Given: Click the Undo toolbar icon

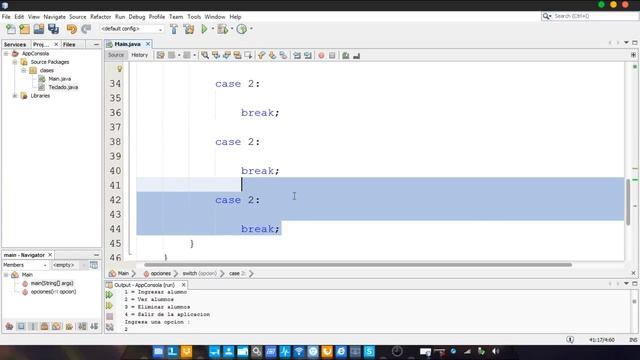Looking at the screenshot, I should pyautogui.click(x=71, y=29).
